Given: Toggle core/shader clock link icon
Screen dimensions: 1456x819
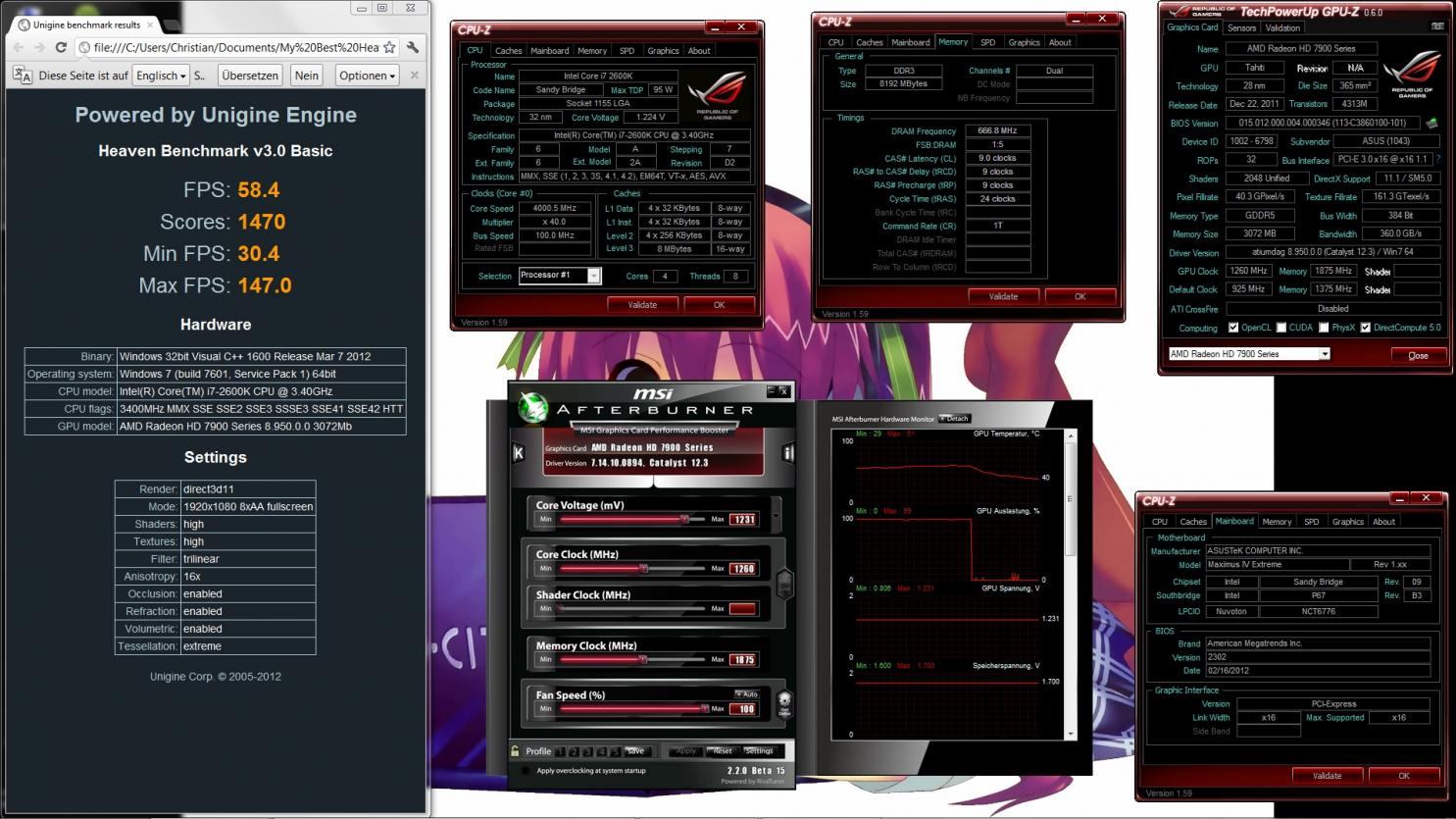Looking at the screenshot, I should [784, 584].
